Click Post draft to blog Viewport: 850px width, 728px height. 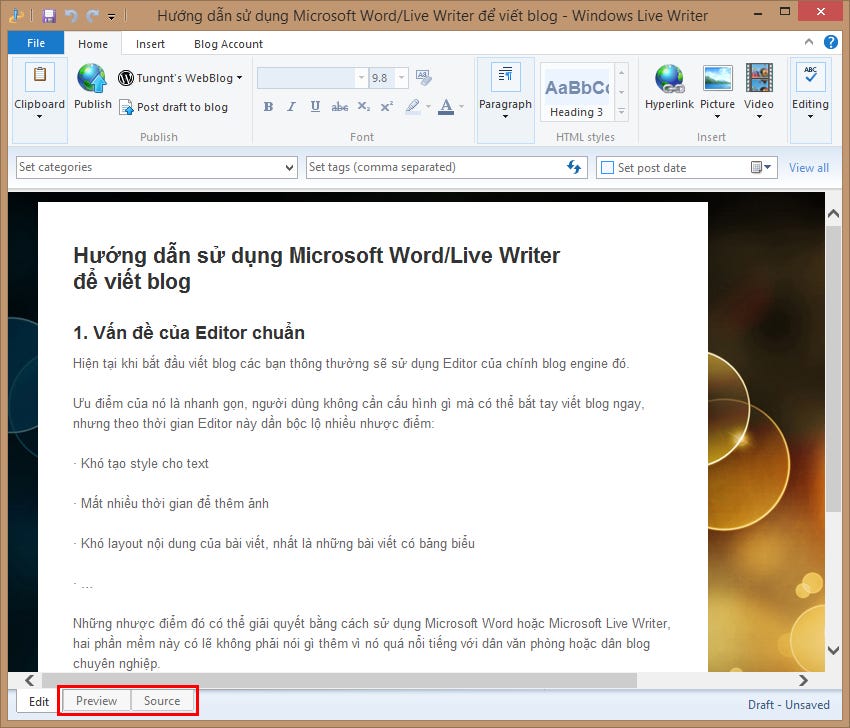click(173, 107)
